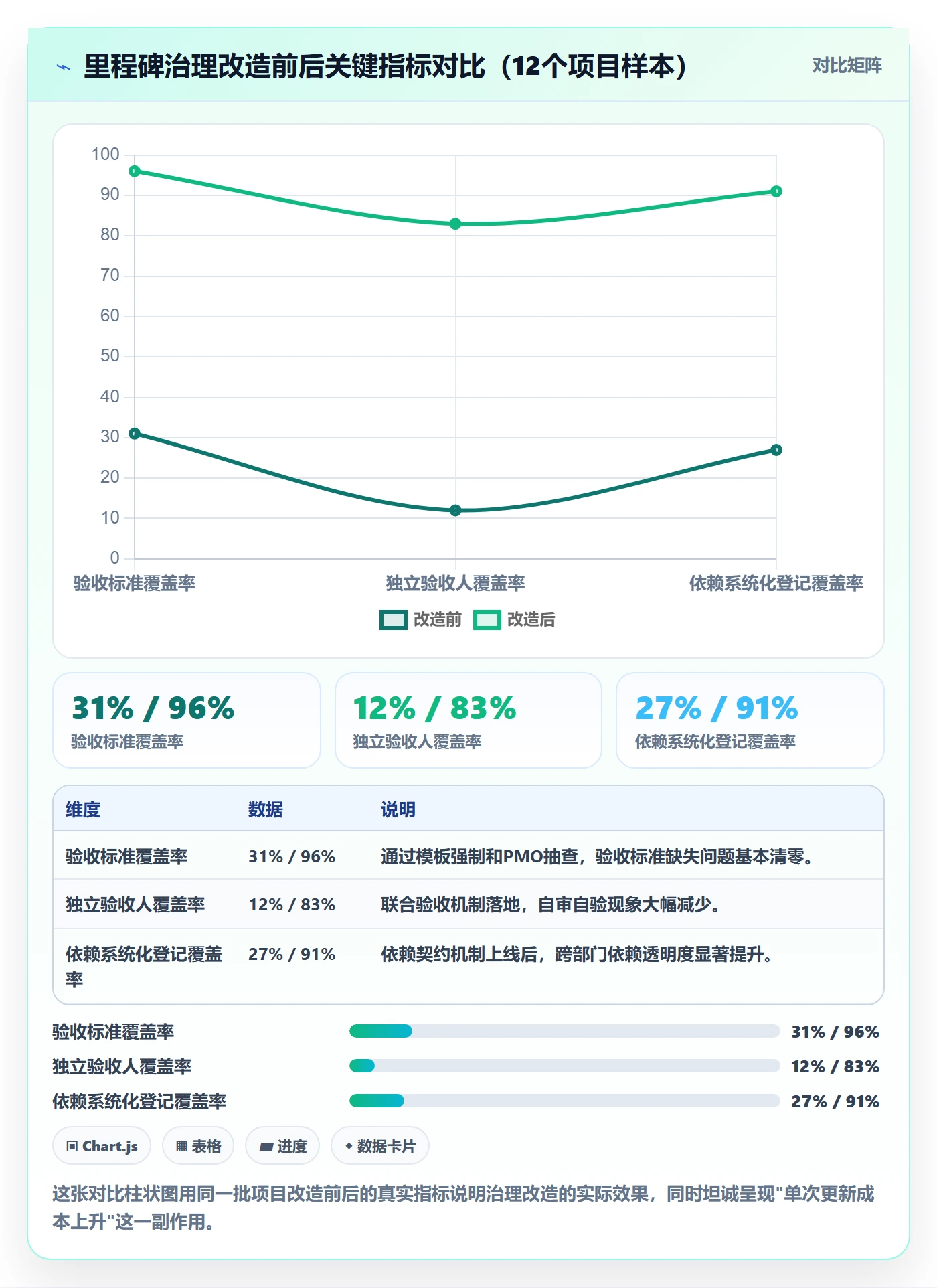Screen dimensions: 937x1288
Task: Select the 表格 tag chip
Action: pyautogui.click(x=198, y=1146)
